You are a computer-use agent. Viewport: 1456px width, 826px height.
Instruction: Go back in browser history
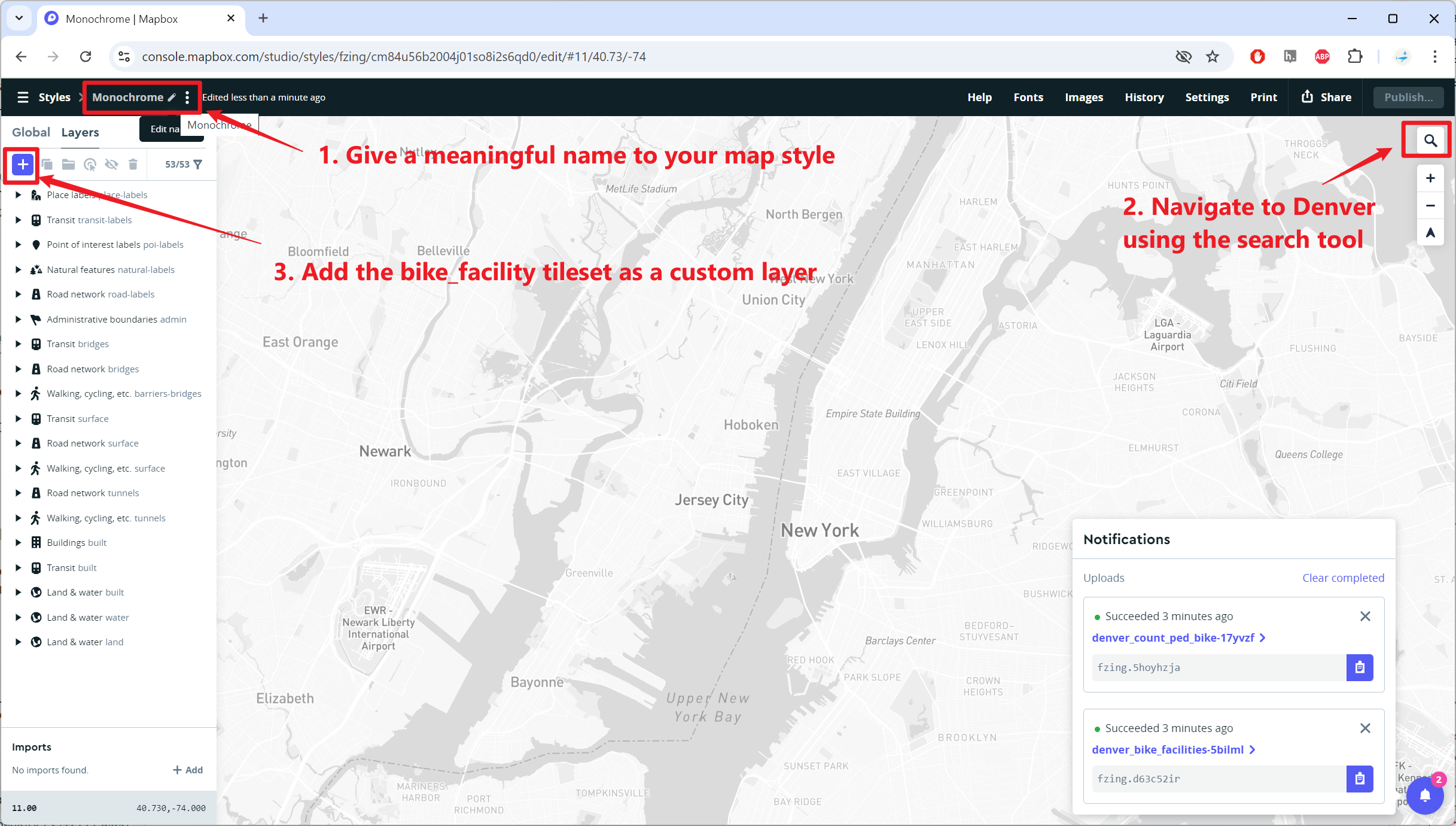[21, 56]
